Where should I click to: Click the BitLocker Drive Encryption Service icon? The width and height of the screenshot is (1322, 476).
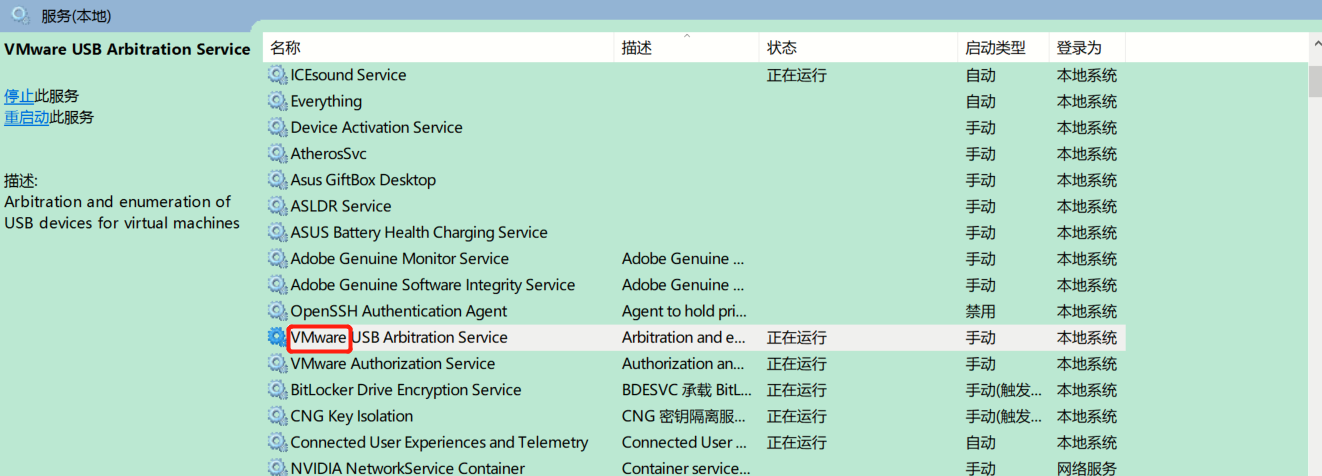(x=277, y=390)
